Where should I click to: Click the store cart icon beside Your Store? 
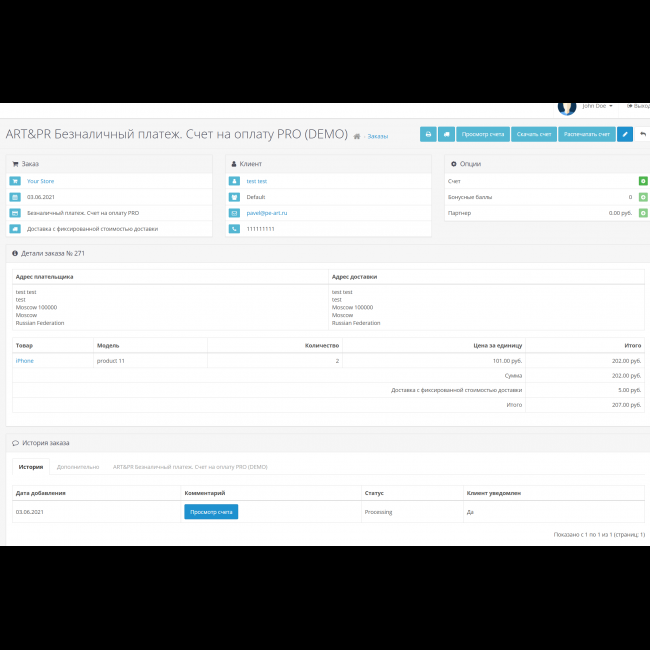(15, 181)
